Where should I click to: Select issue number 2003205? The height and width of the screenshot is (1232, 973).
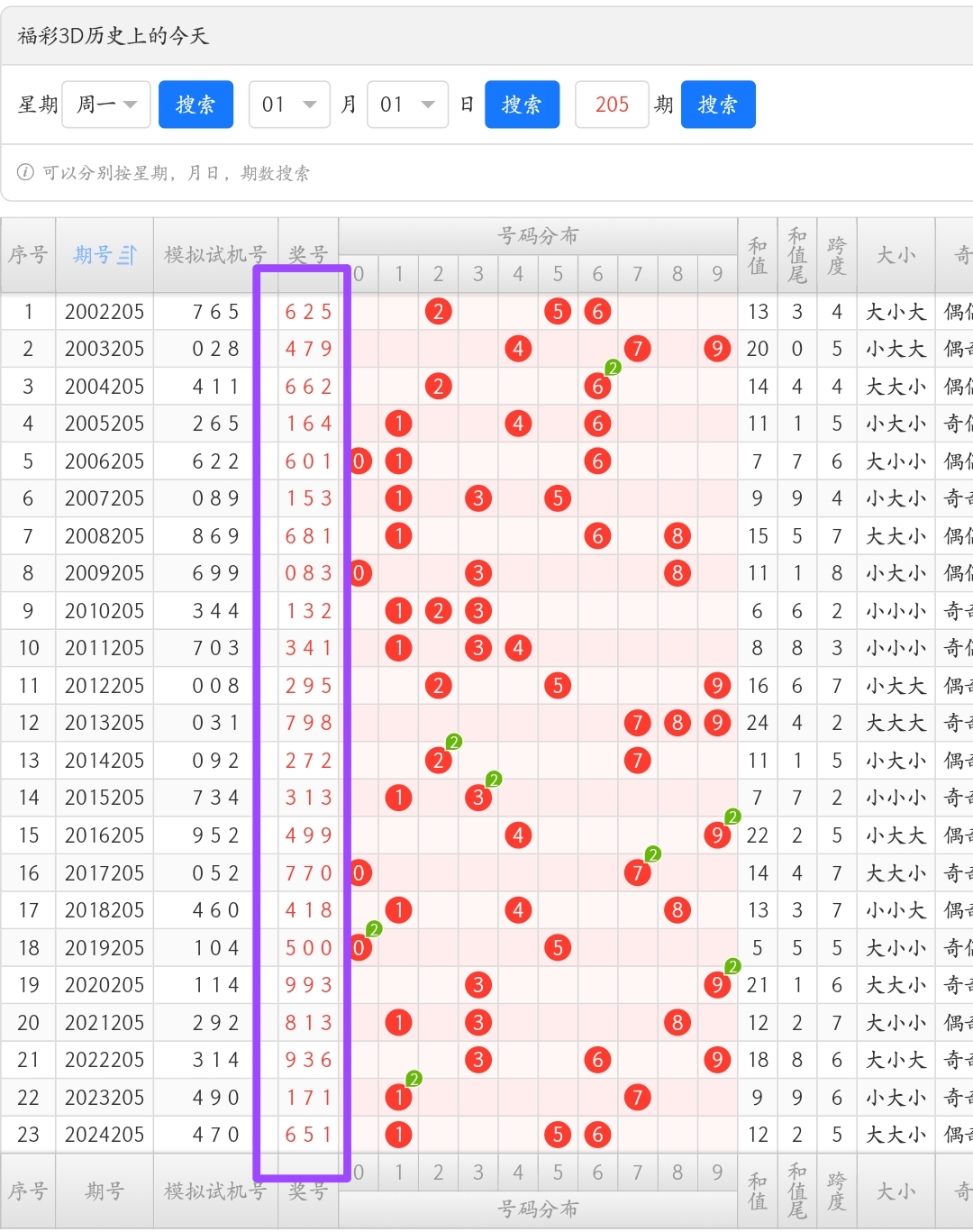pyautogui.click(x=105, y=349)
